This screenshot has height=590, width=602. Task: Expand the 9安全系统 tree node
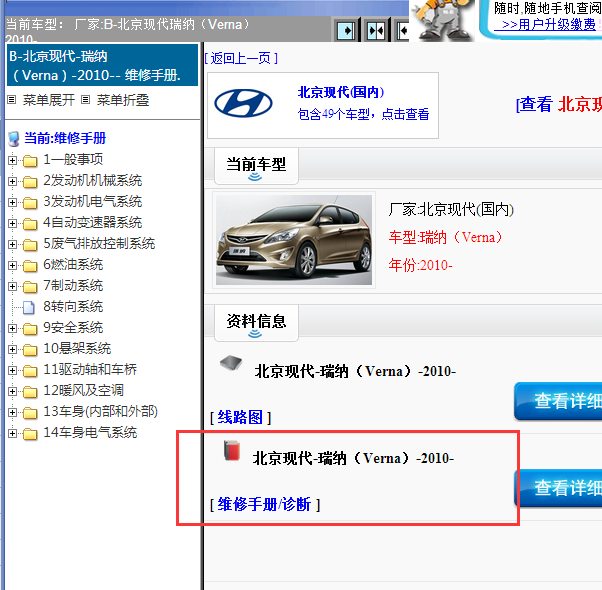[x=12, y=329]
